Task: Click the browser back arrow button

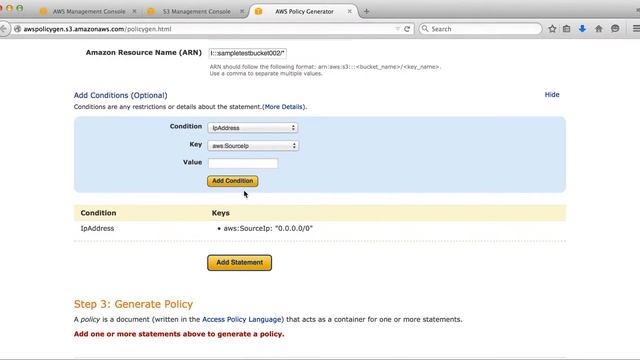Action: pyautogui.click(x=4, y=29)
